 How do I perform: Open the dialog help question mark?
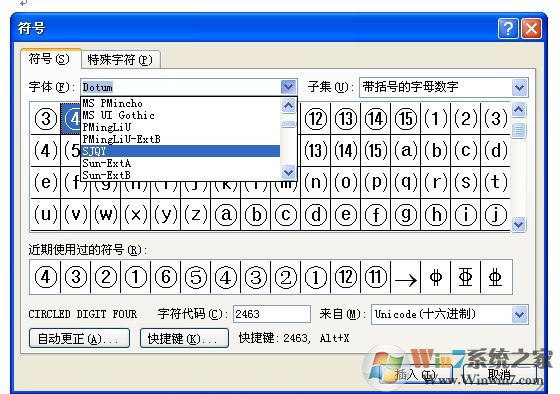[508, 28]
